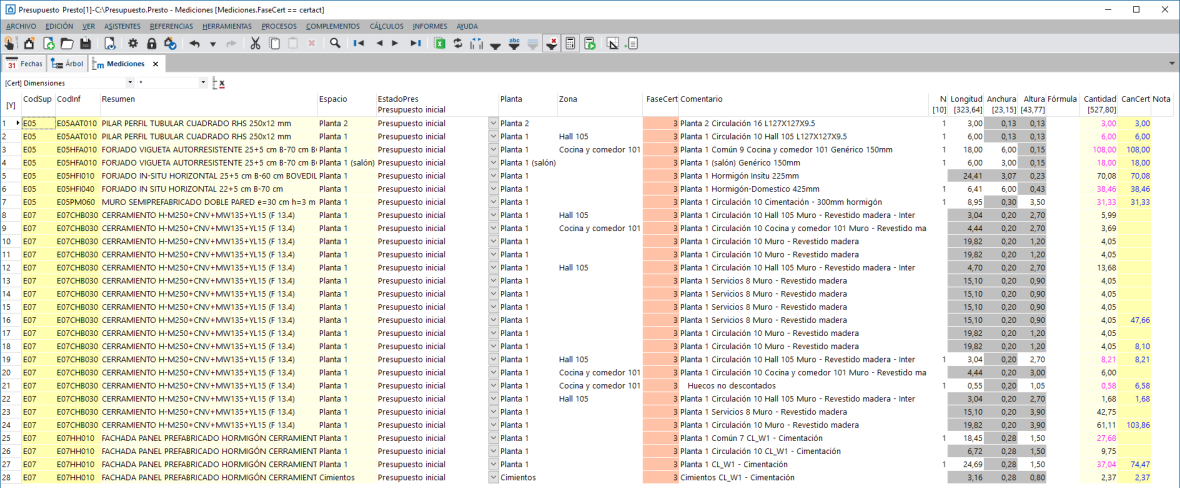Screen dimensions: 1180x488
Task: Select row number 7 header
Action: 11,202
